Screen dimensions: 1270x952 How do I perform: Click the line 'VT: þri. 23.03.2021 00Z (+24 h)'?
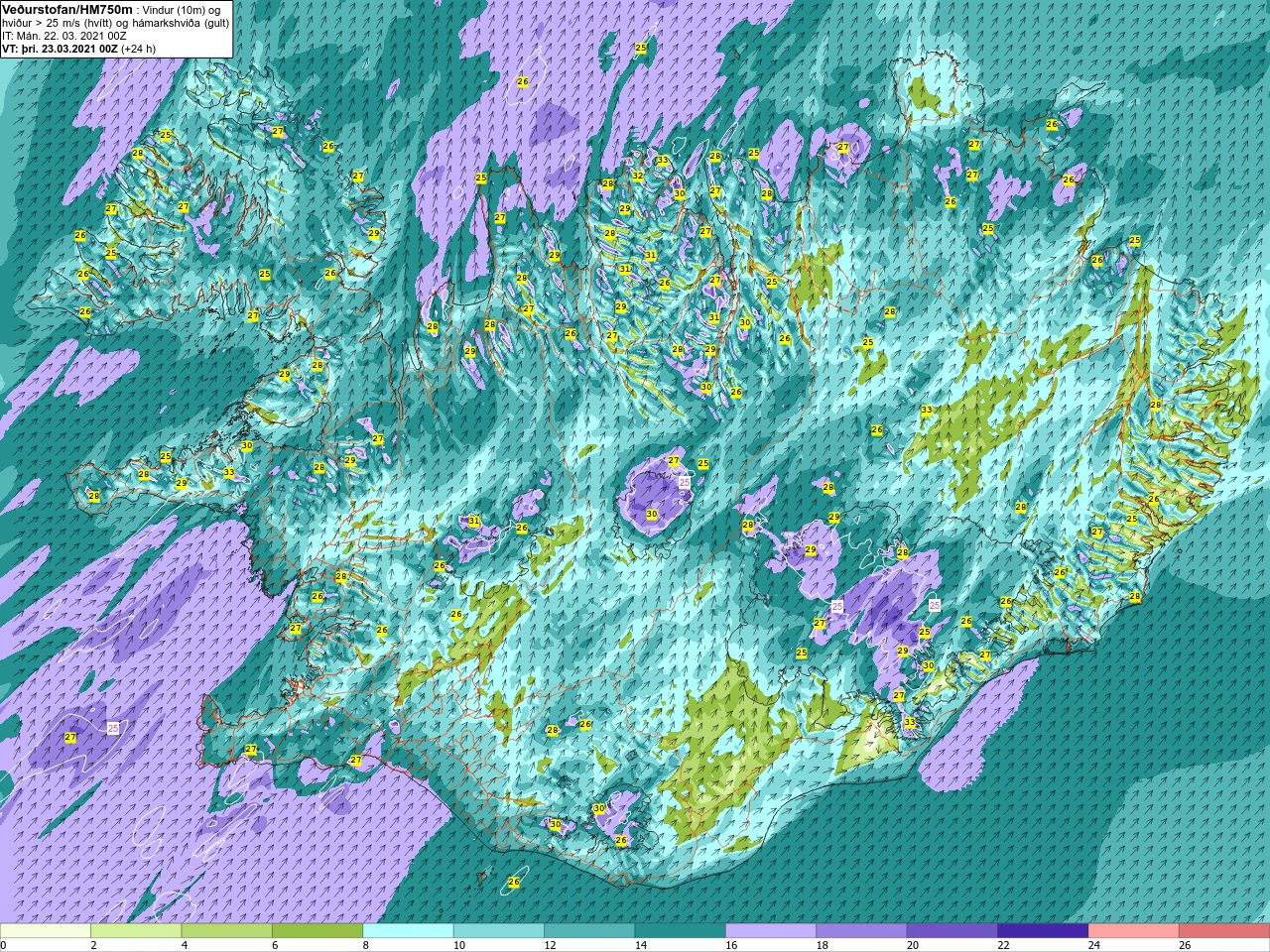point(79,49)
